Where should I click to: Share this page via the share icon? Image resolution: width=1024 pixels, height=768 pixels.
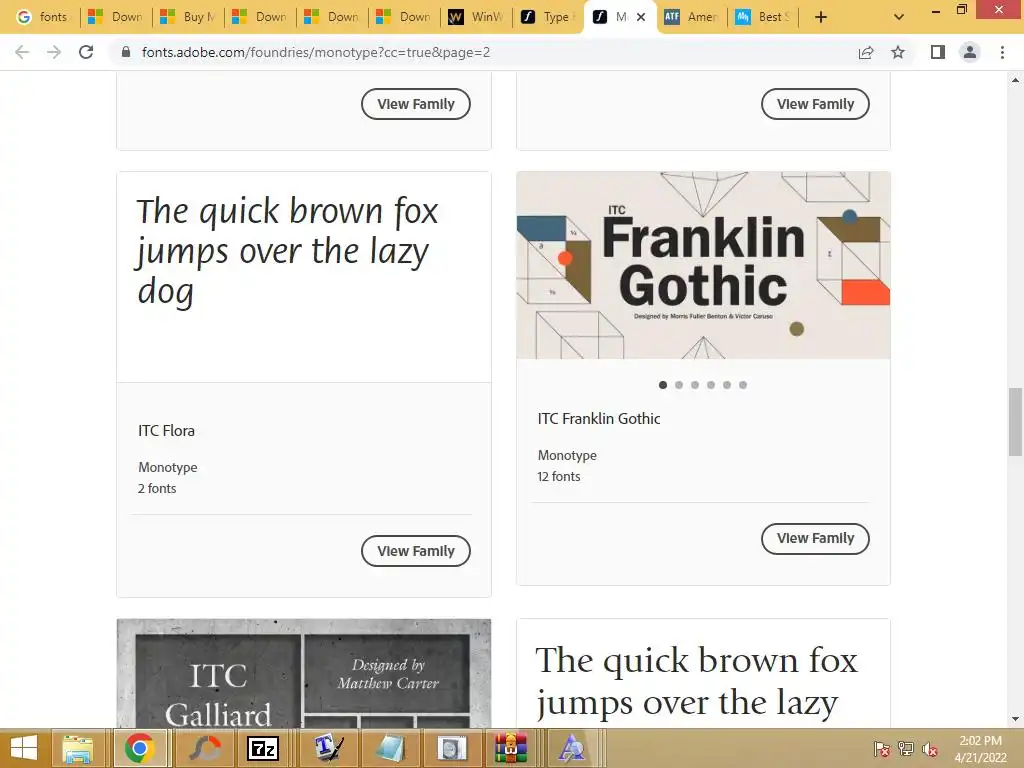866,52
